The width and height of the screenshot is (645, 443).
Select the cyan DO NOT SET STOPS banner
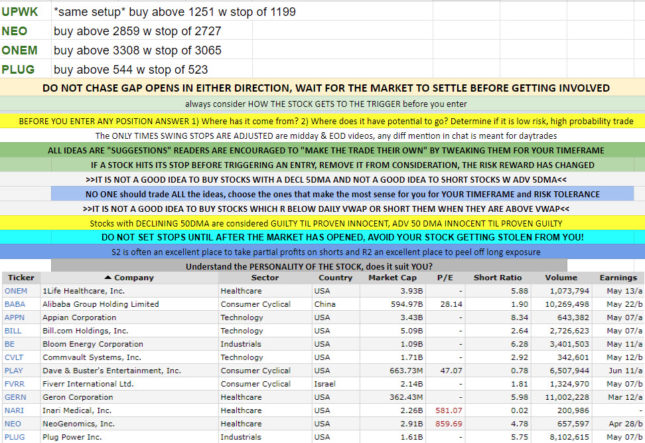(322, 238)
